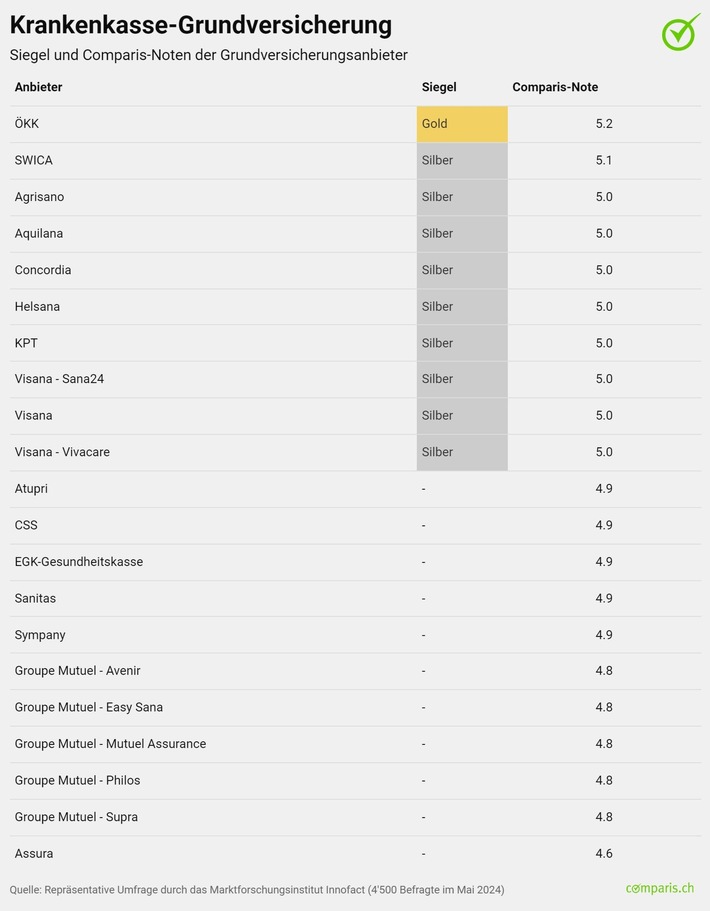Screen dimensions: 710x911
Task: Select Visana - Sana24 row label
Action: 59,379
